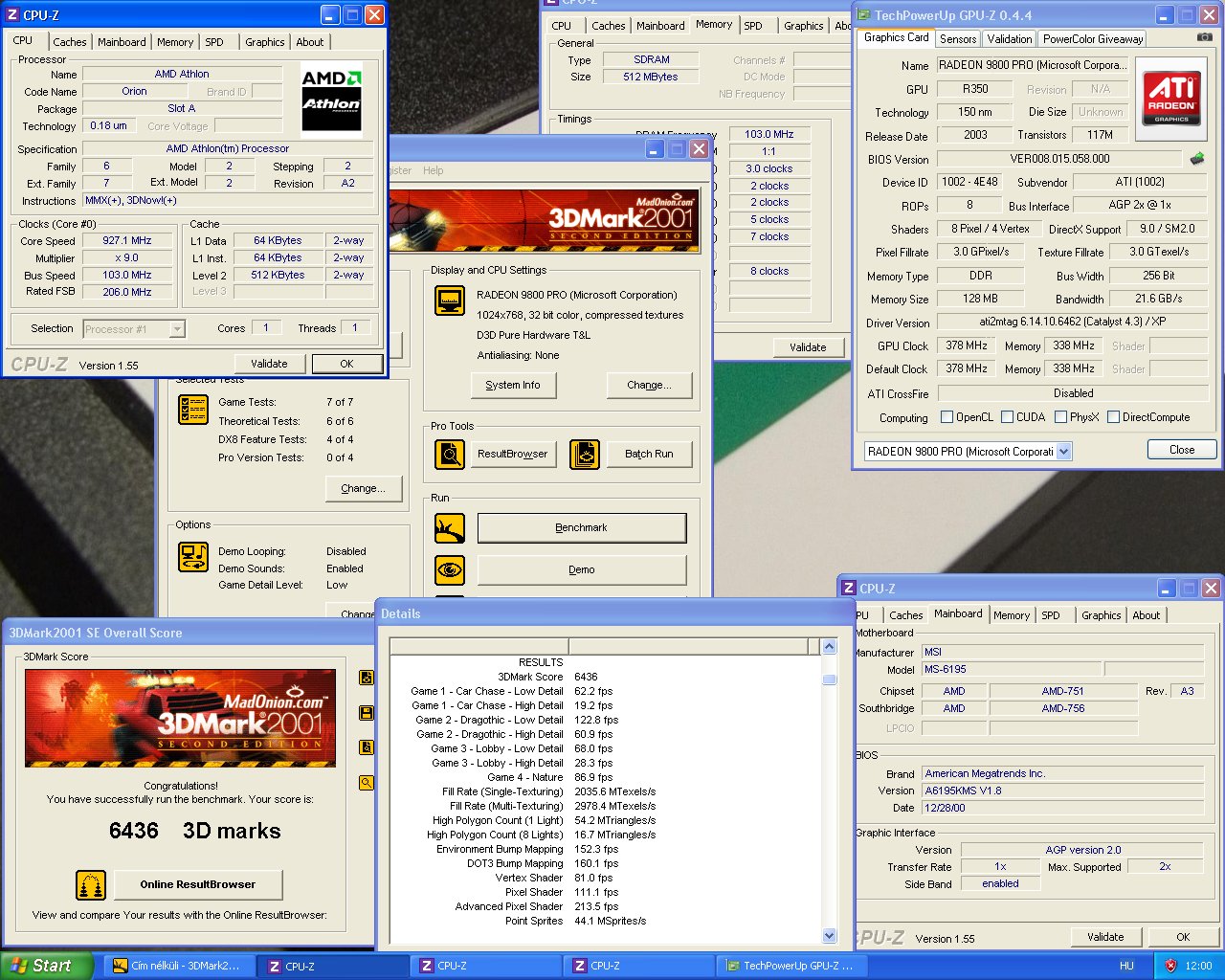Click the HU language indicator
The height and width of the screenshot is (980, 1225).
pos(1126,966)
